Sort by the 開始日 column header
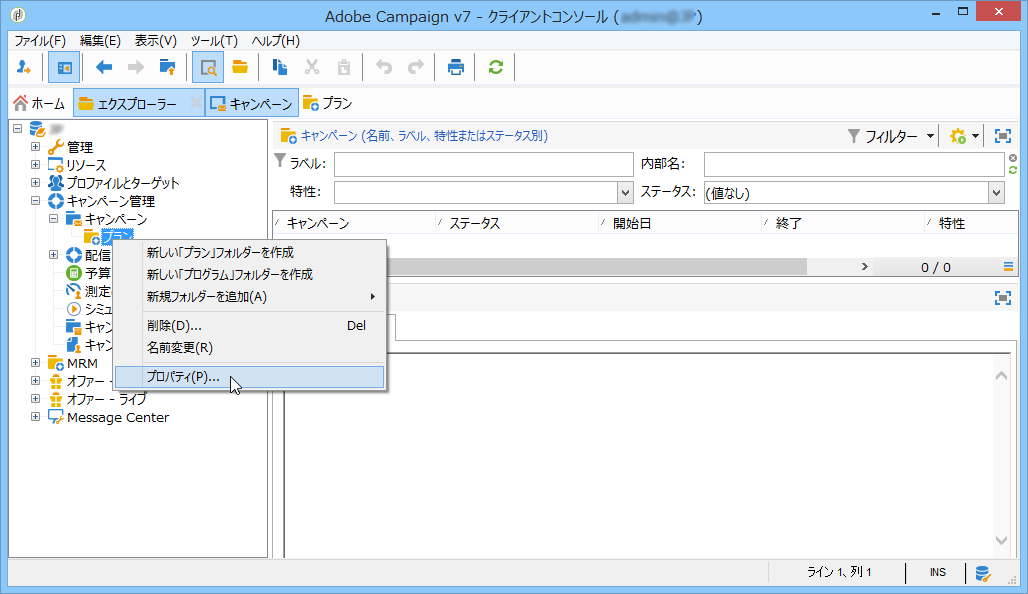 (681, 223)
